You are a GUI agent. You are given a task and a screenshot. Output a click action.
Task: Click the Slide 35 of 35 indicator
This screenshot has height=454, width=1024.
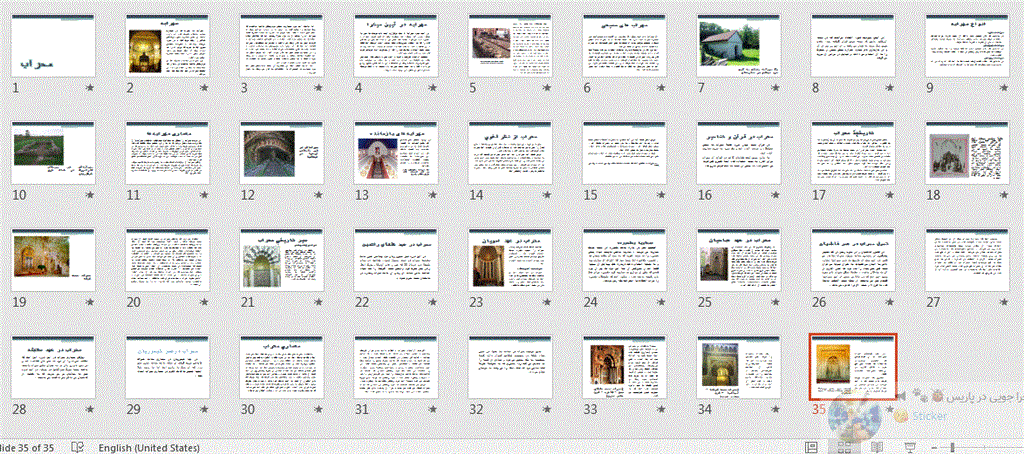pyautogui.click(x=27, y=447)
